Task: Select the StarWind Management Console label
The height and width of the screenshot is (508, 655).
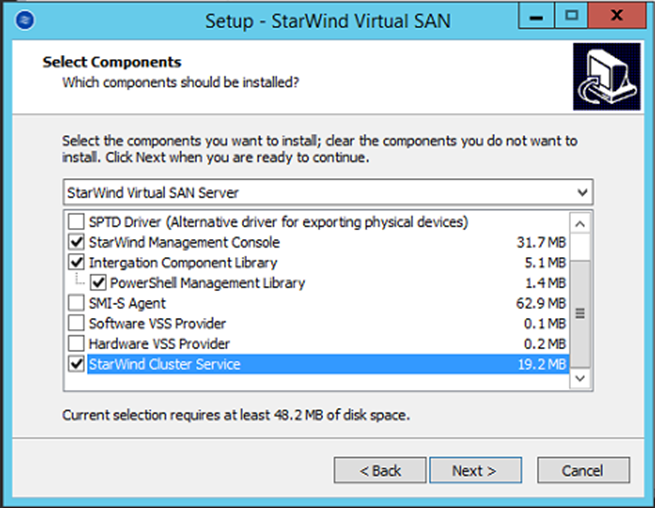Action: pos(184,242)
